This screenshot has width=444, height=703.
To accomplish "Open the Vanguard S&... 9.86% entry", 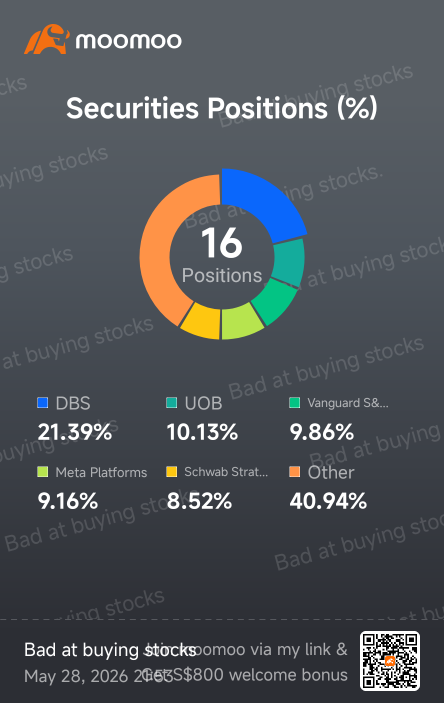I will 339,419.
